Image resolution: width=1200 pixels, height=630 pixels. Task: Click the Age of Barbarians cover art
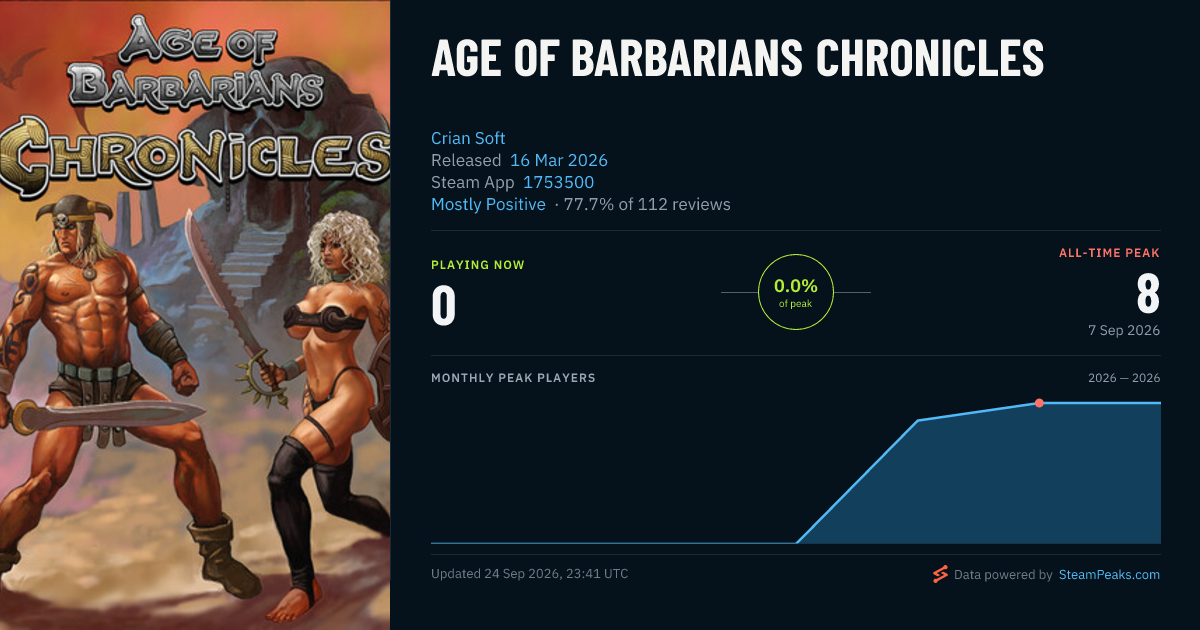coord(195,315)
